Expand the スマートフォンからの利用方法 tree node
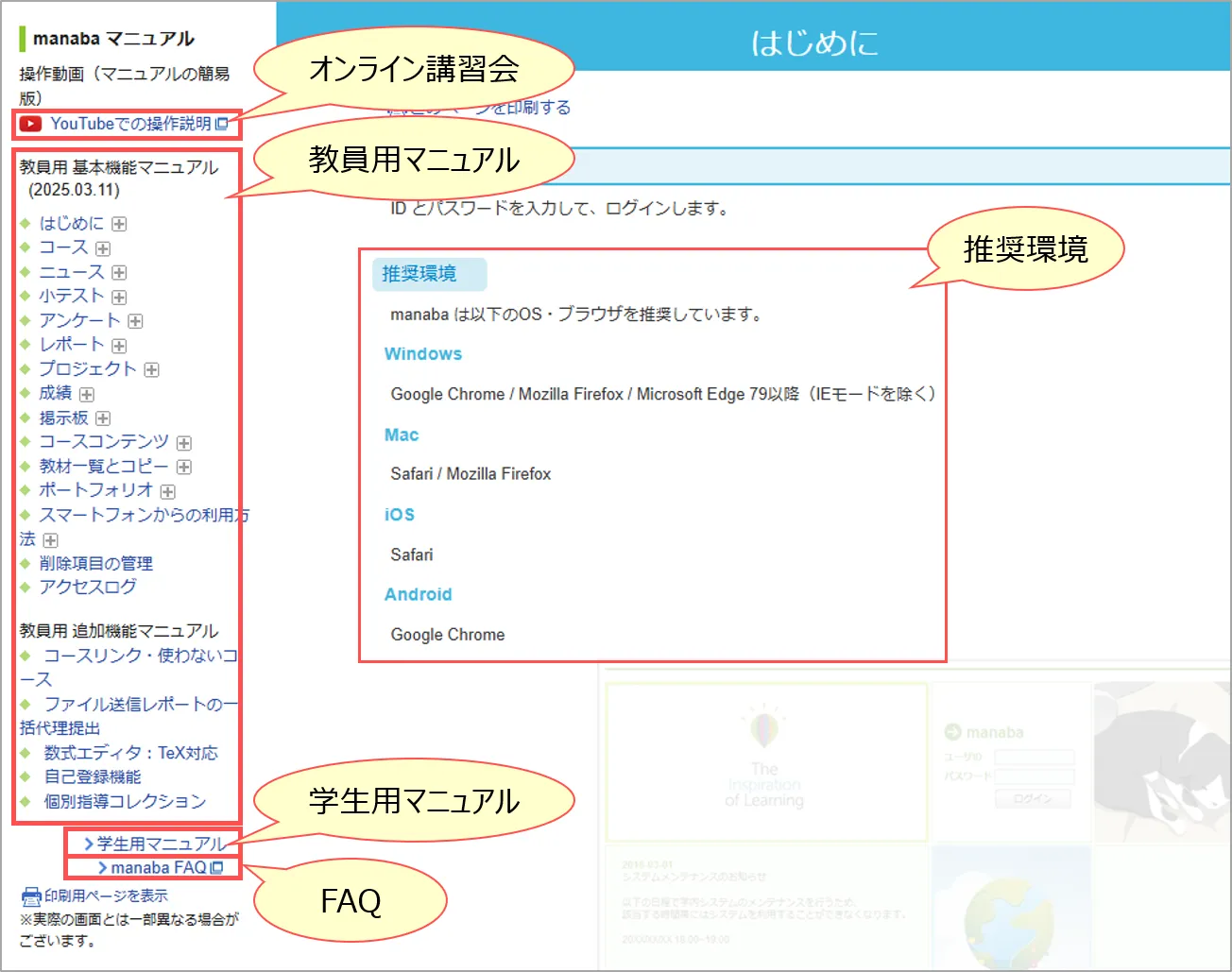The width and height of the screenshot is (1232, 972). pos(50,540)
